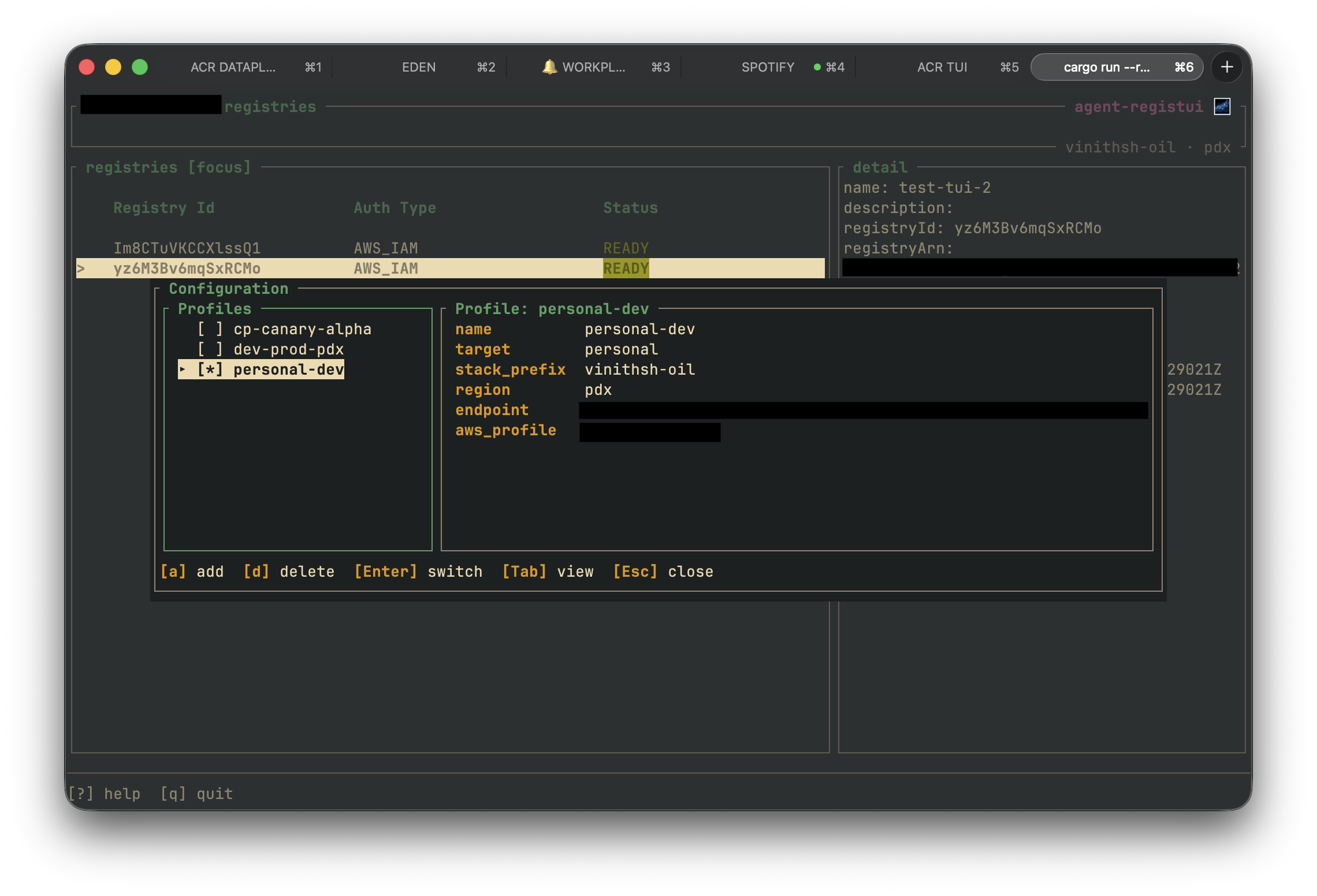Click the [q] quit shortcut
The height and width of the screenshot is (896, 1317).
coord(196,794)
